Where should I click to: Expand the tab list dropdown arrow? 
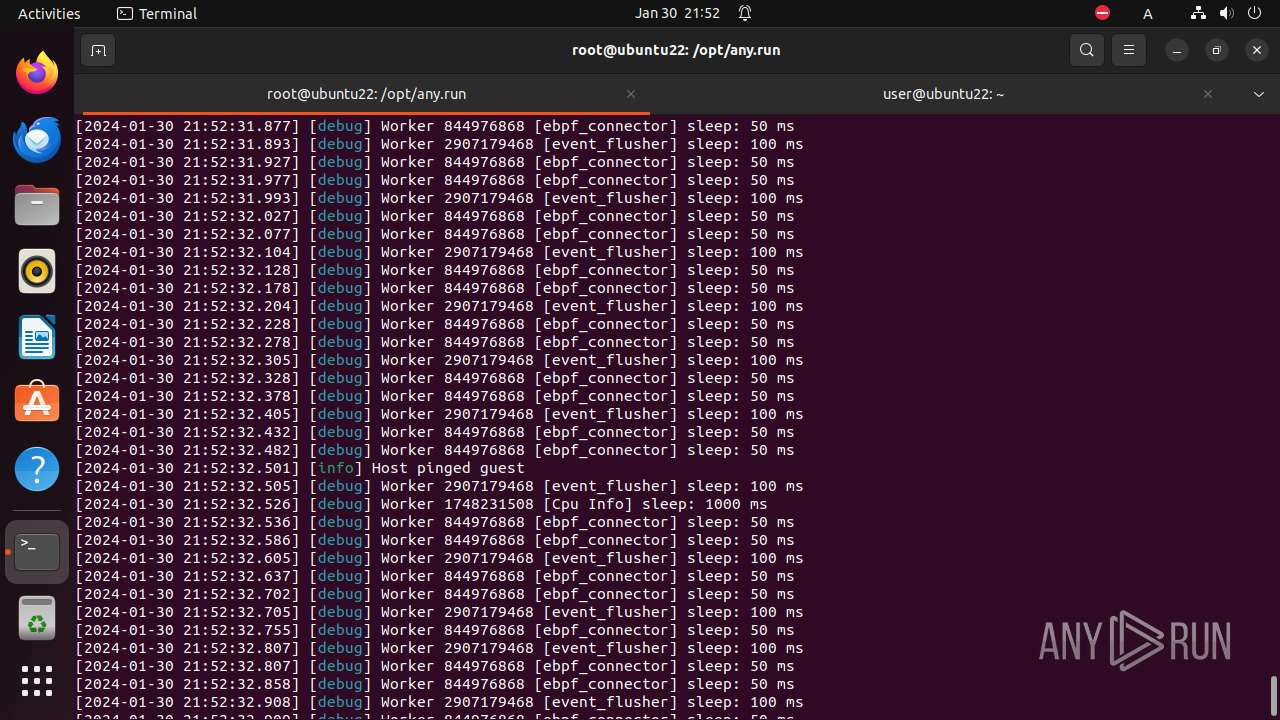[x=1259, y=94]
